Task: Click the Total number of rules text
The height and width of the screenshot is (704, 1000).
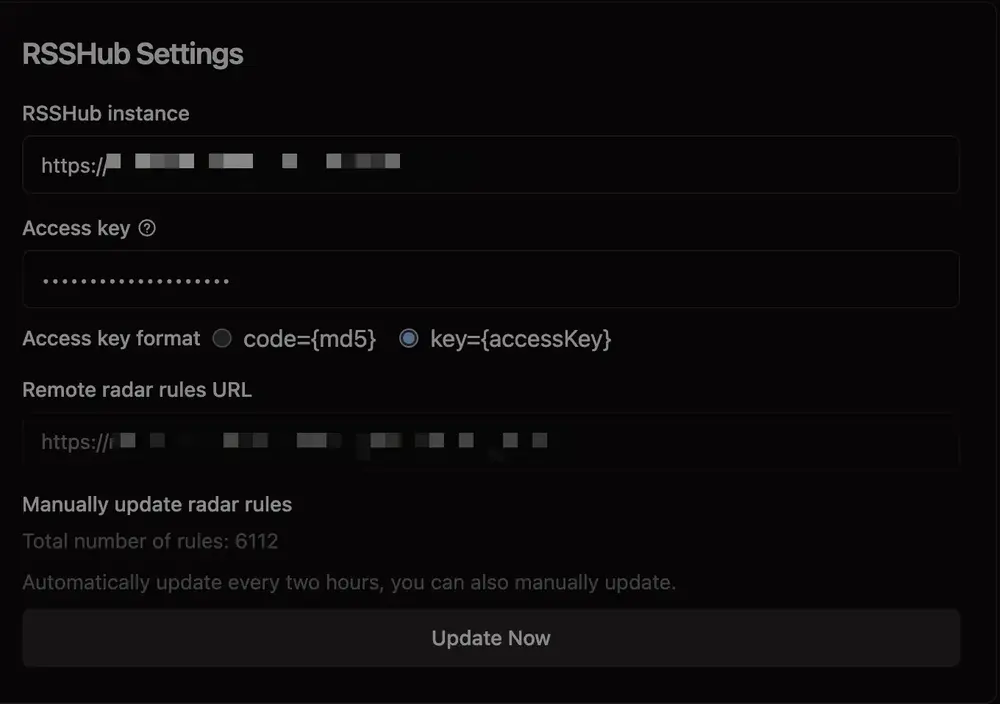Action: (150, 542)
